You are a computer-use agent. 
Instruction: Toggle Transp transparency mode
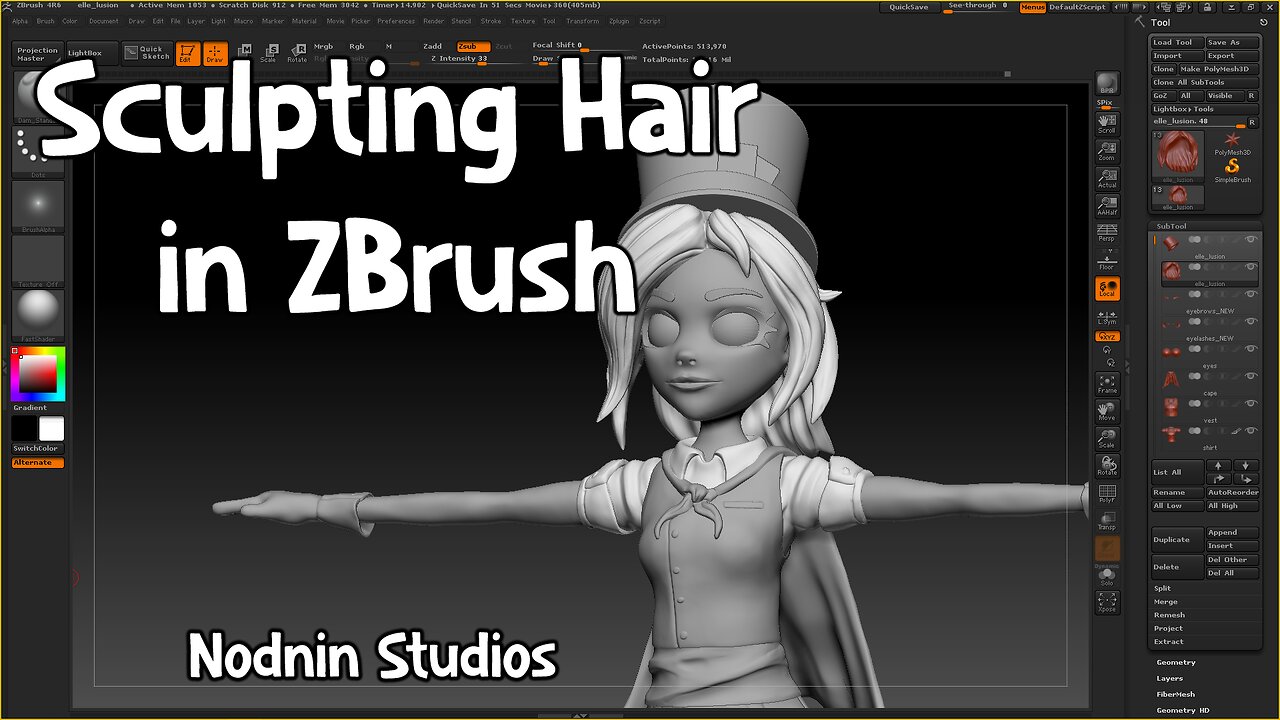1107,520
